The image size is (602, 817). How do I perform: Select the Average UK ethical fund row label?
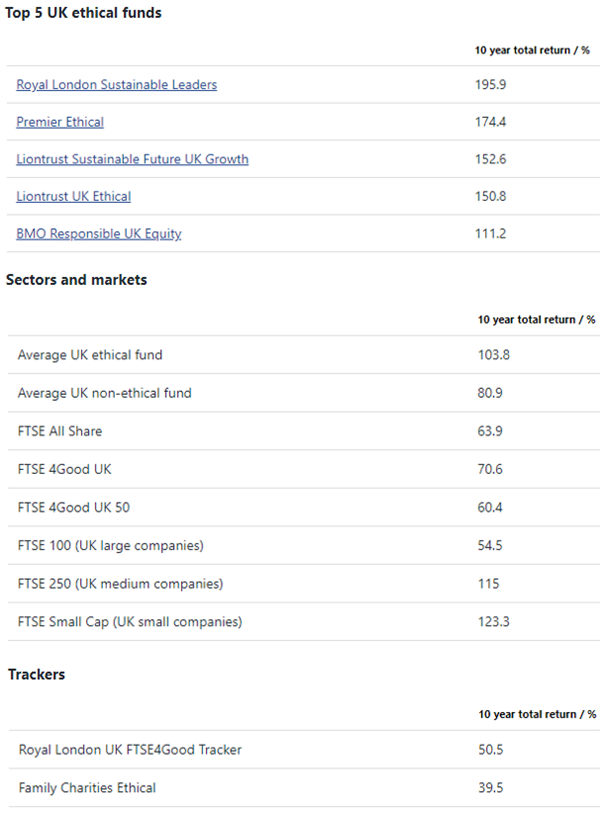tap(90, 355)
